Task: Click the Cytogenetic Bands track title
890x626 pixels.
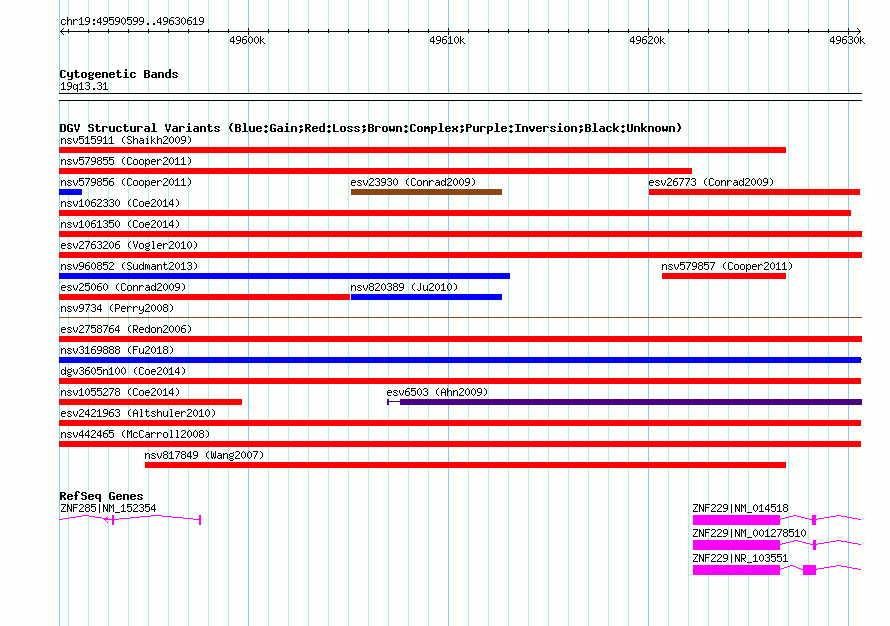Action: coord(119,74)
